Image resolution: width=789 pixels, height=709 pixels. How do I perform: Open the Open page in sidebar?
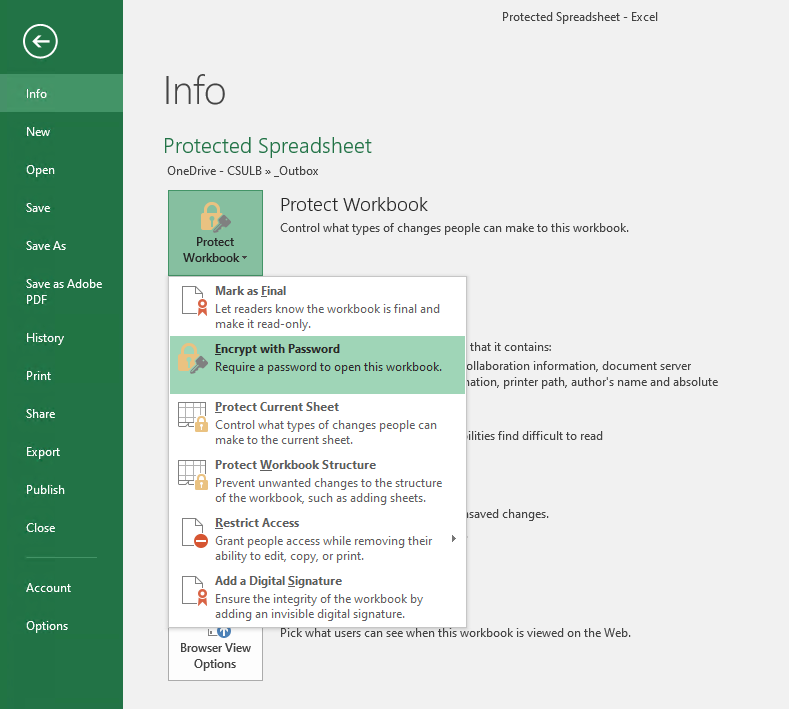[61, 170]
